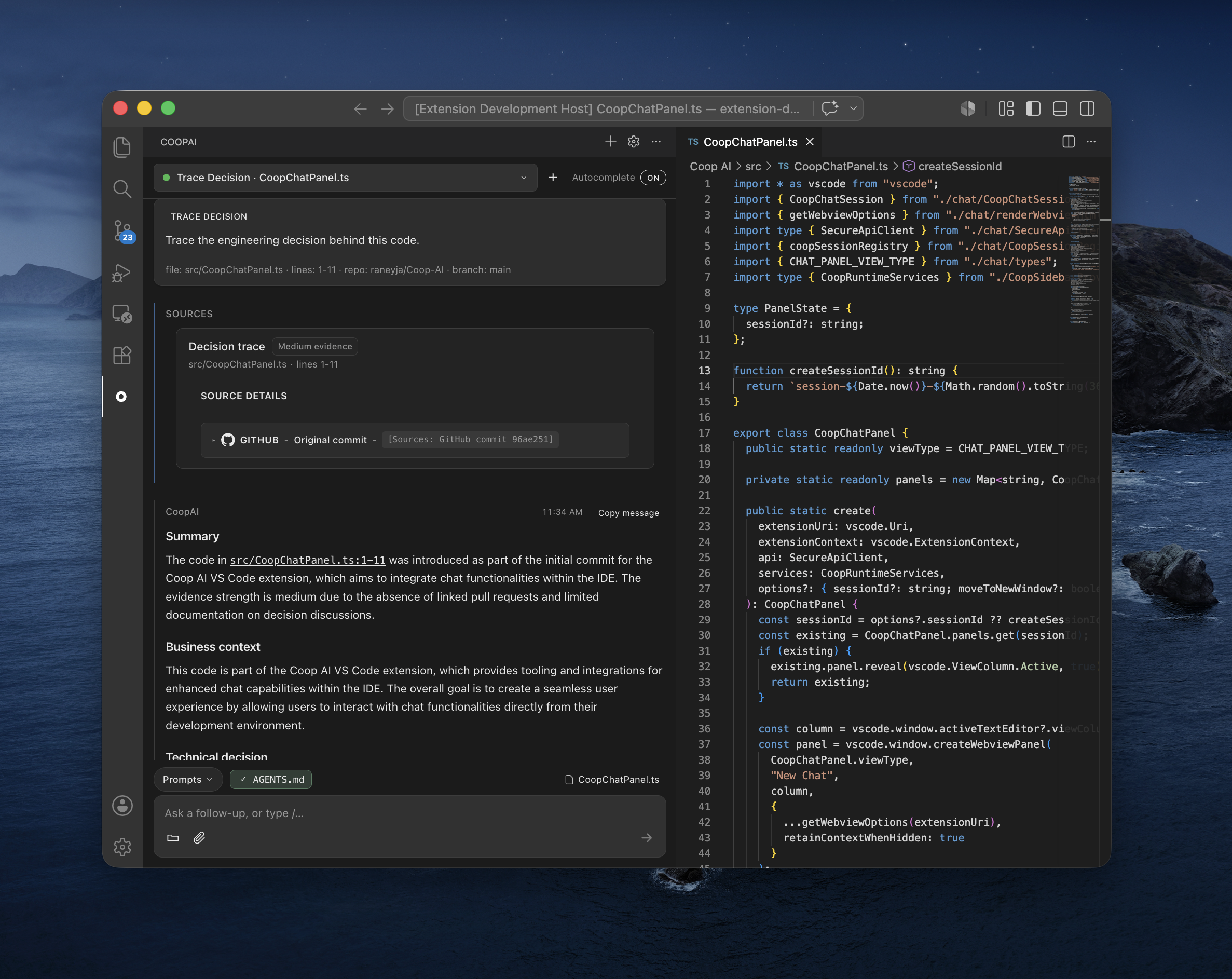Go back with the navigation arrow

[x=360, y=108]
